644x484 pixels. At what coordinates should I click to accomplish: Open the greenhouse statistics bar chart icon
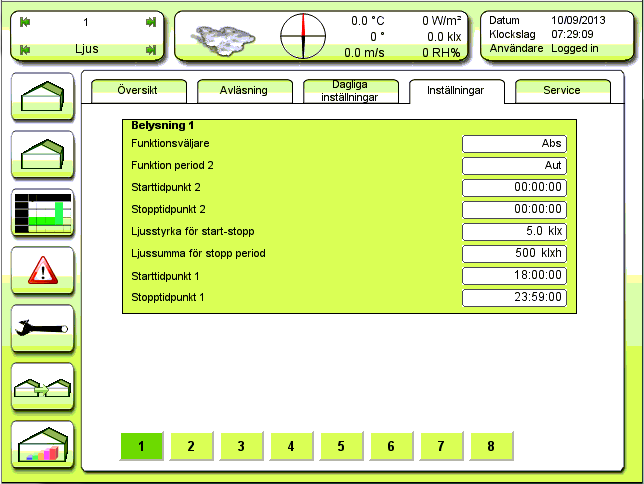[43, 444]
